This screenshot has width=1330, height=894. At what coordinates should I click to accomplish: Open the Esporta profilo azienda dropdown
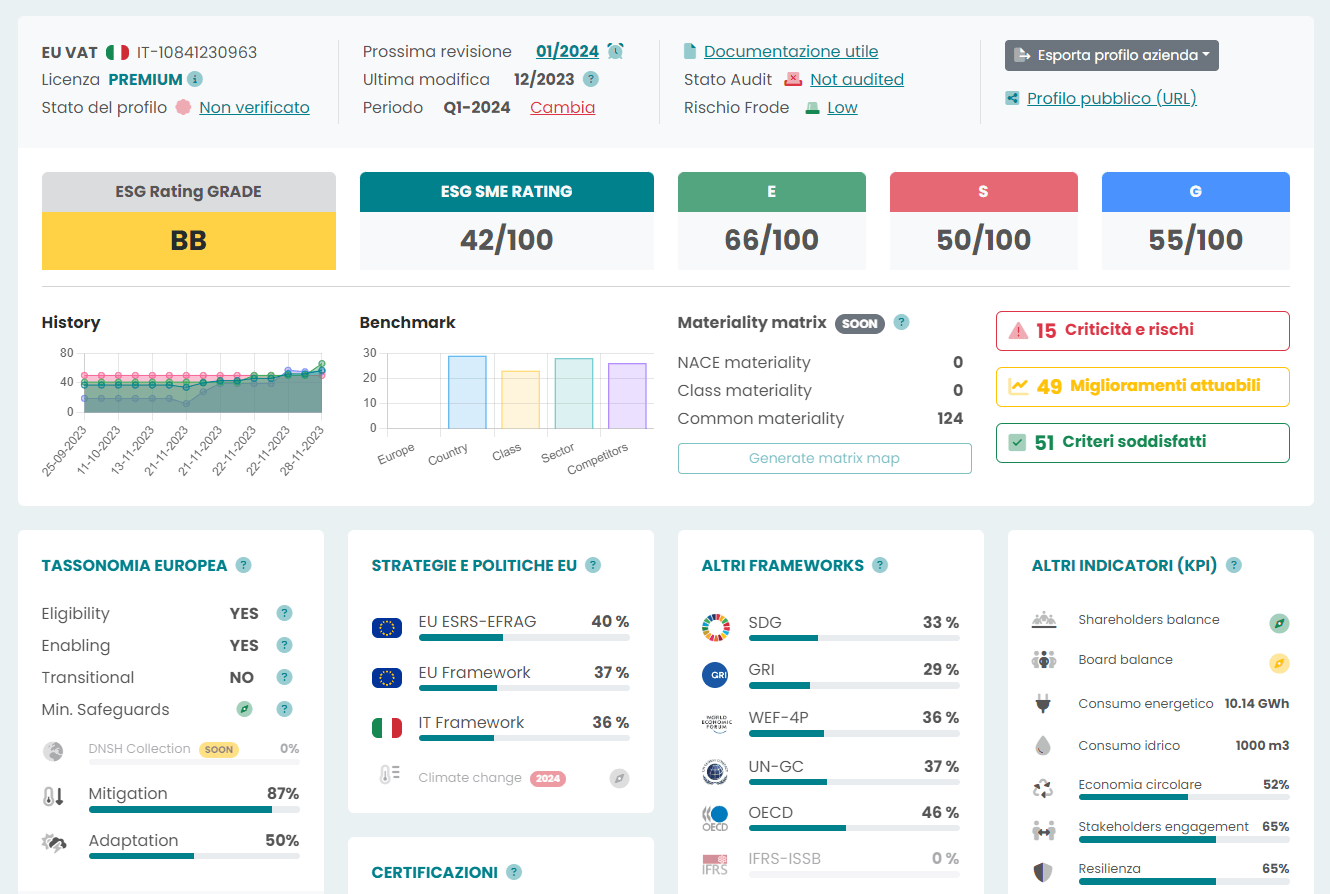1111,55
